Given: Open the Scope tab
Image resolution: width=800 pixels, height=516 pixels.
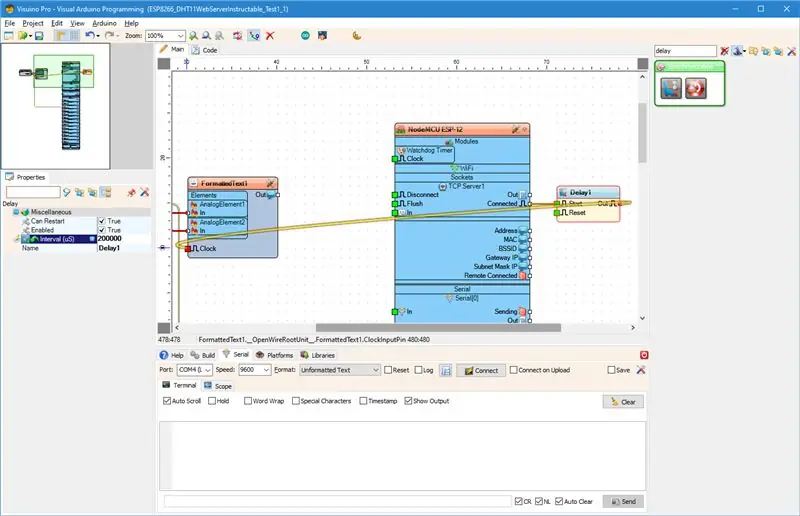Looking at the screenshot, I should pyautogui.click(x=218, y=386).
